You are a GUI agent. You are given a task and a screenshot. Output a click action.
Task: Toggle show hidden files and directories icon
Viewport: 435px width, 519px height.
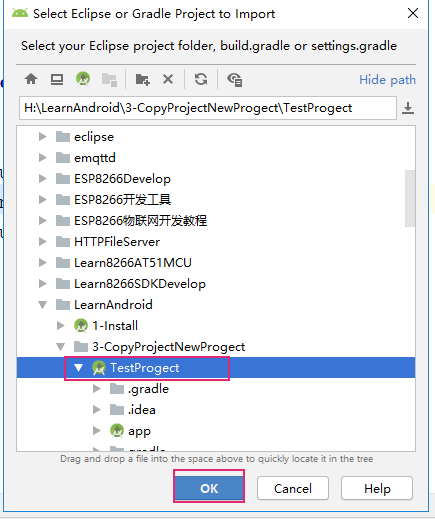(235, 80)
